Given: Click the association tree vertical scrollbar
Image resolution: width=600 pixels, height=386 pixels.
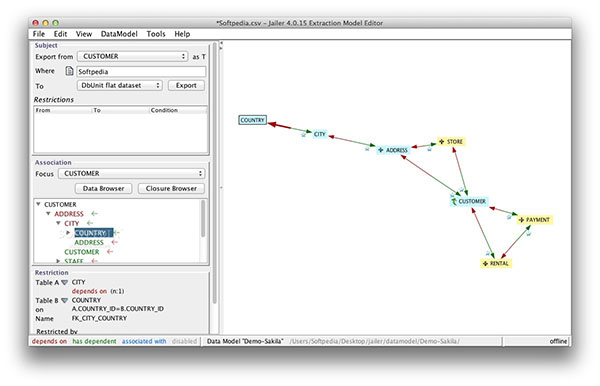Looking at the screenshot, I should pos(203,218).
